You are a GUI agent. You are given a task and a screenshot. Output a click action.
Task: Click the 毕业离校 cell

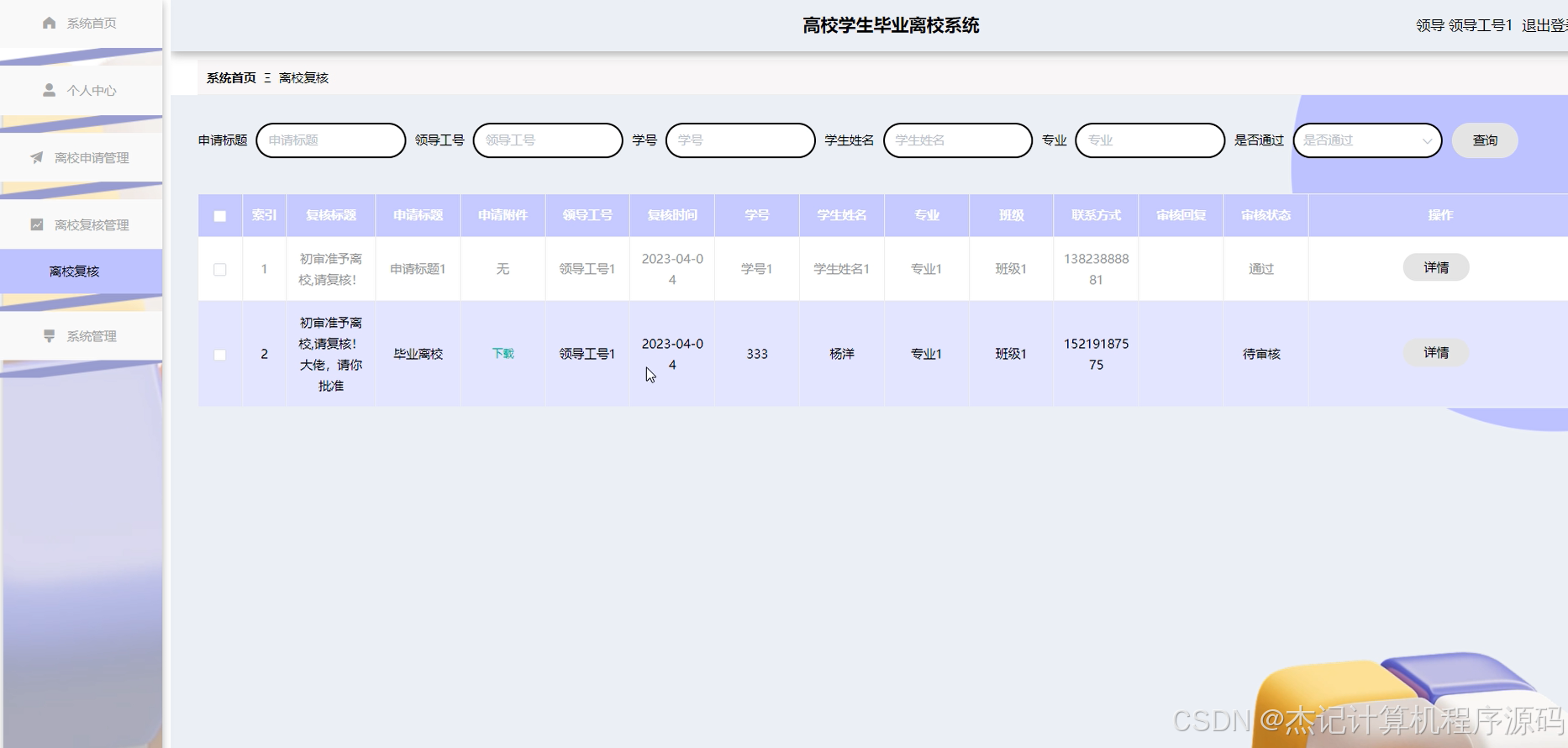[x=418, y=354]
